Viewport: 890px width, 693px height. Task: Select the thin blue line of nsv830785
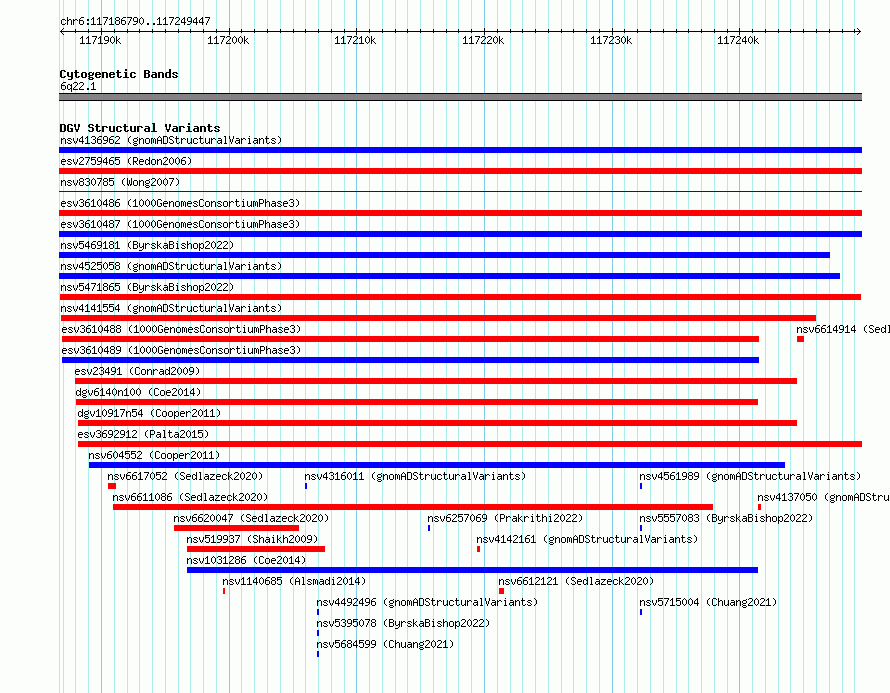pos(460,191)
